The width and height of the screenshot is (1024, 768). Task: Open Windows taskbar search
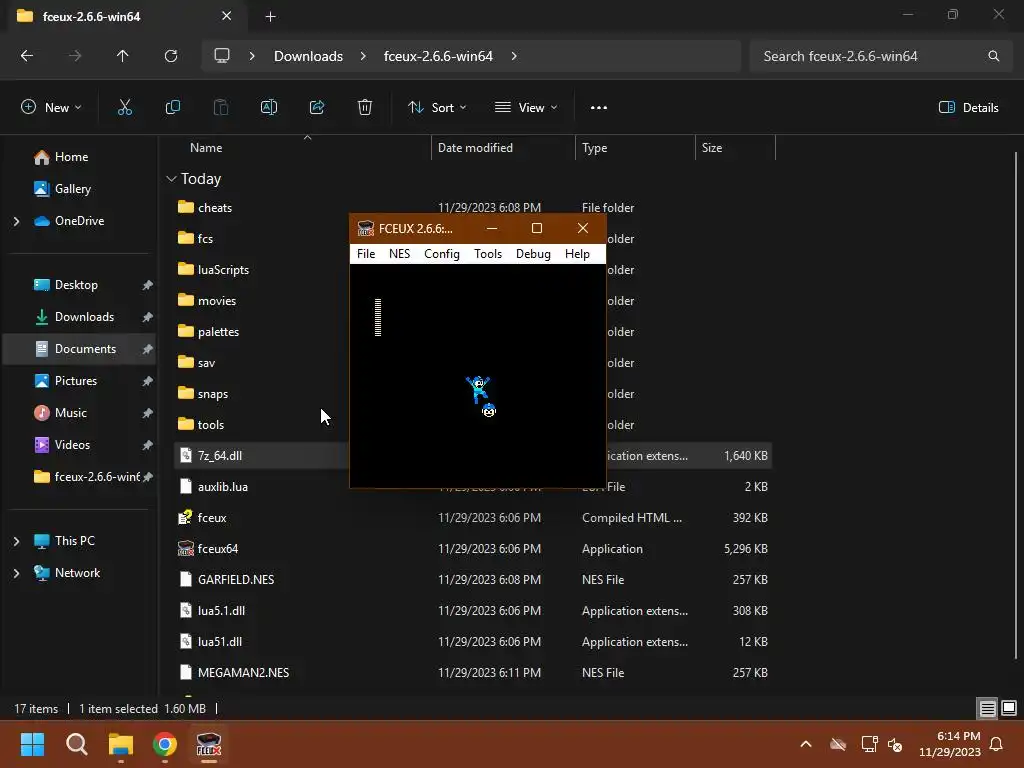pyautogui.click(x=76, y=744)
